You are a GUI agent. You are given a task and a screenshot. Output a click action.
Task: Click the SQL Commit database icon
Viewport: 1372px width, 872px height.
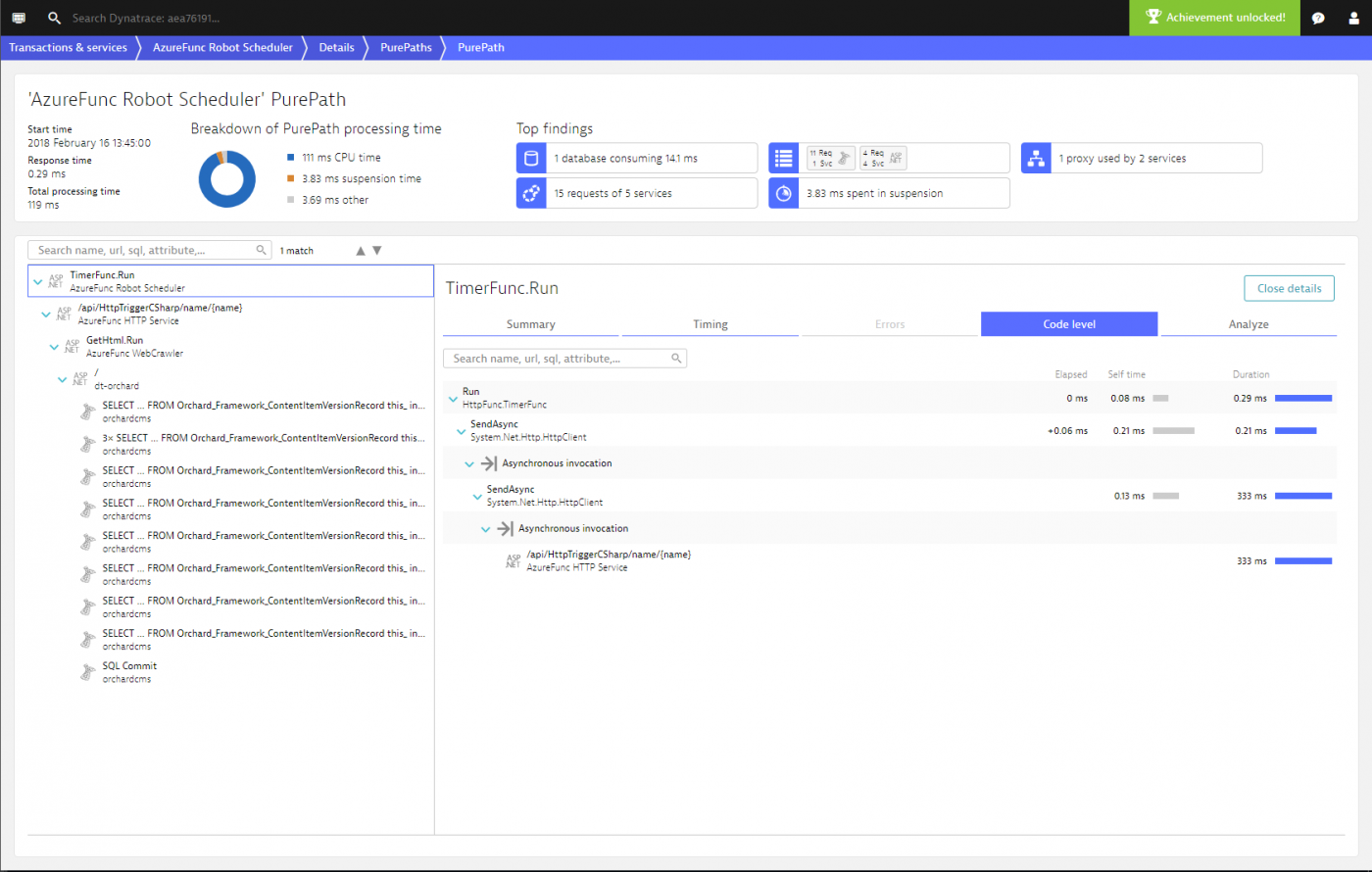point(86,672)
